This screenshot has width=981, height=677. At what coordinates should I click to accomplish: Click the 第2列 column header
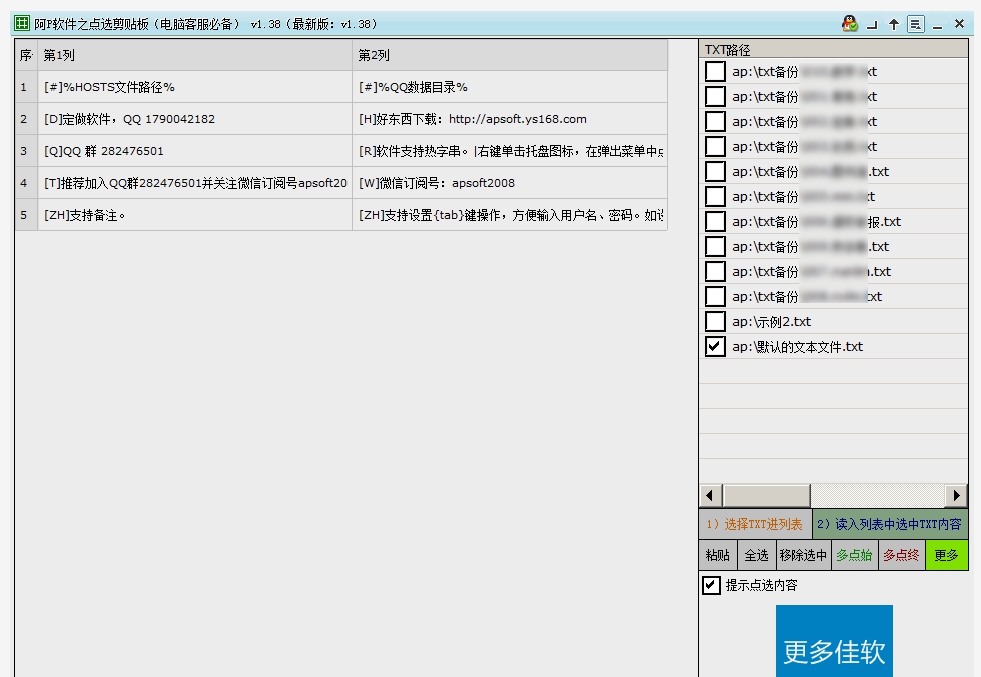(x=510, y=55)
